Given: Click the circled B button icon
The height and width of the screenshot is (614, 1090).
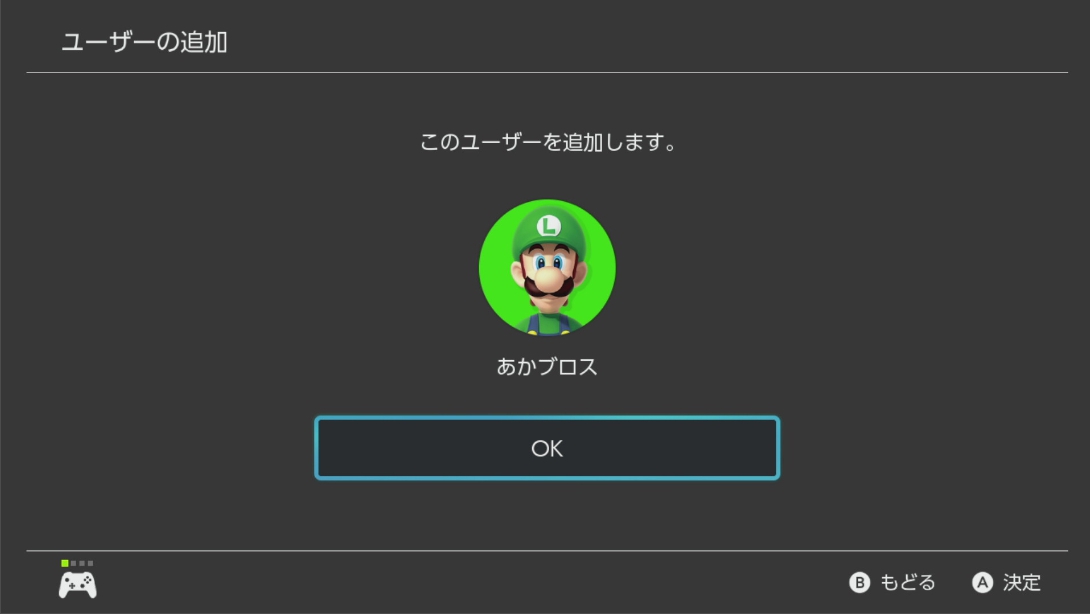Looking at the screenshot, I should pos(859,582).
